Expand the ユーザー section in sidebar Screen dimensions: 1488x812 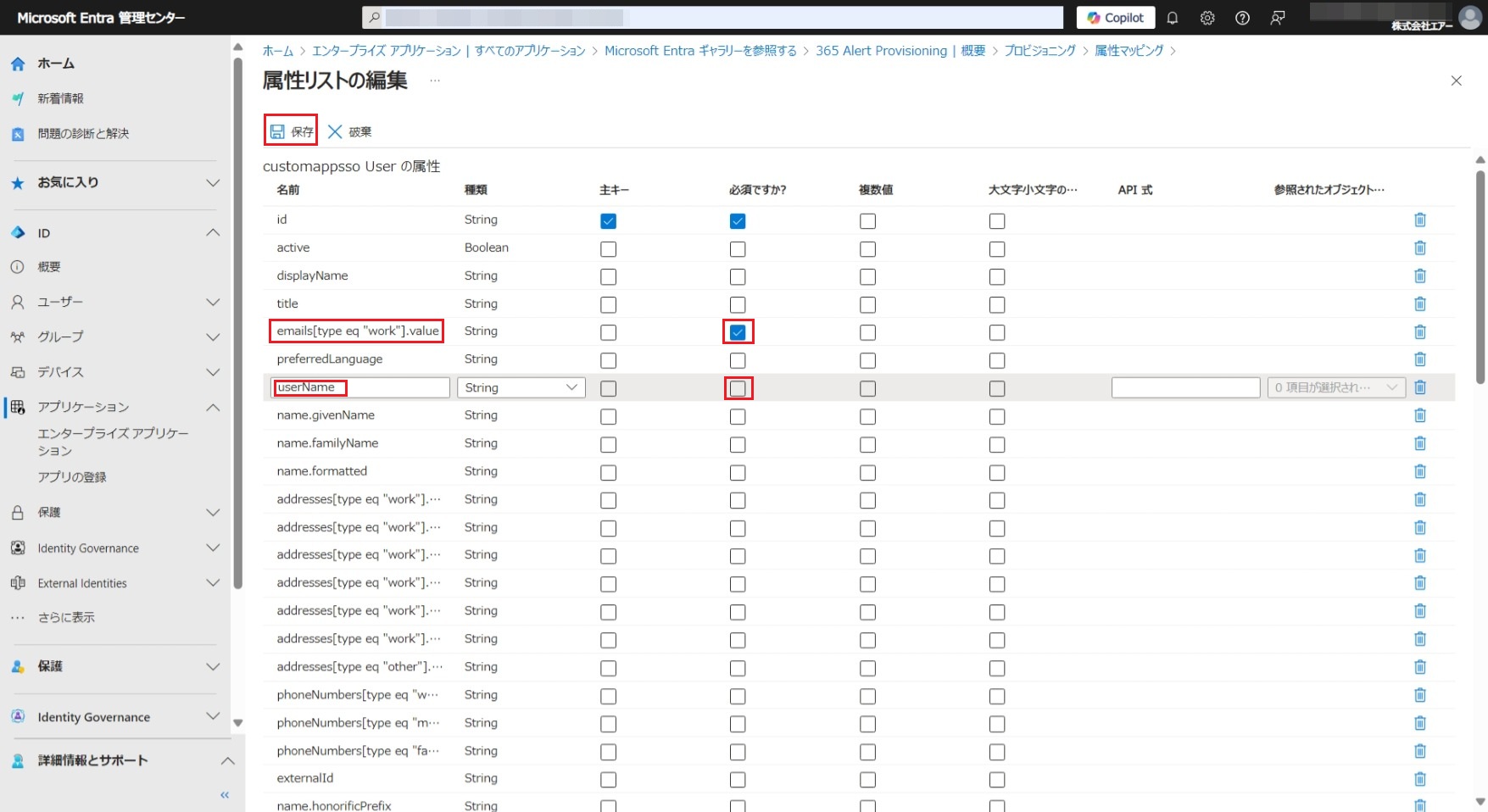pyautogui.click(x=213, y=302)
